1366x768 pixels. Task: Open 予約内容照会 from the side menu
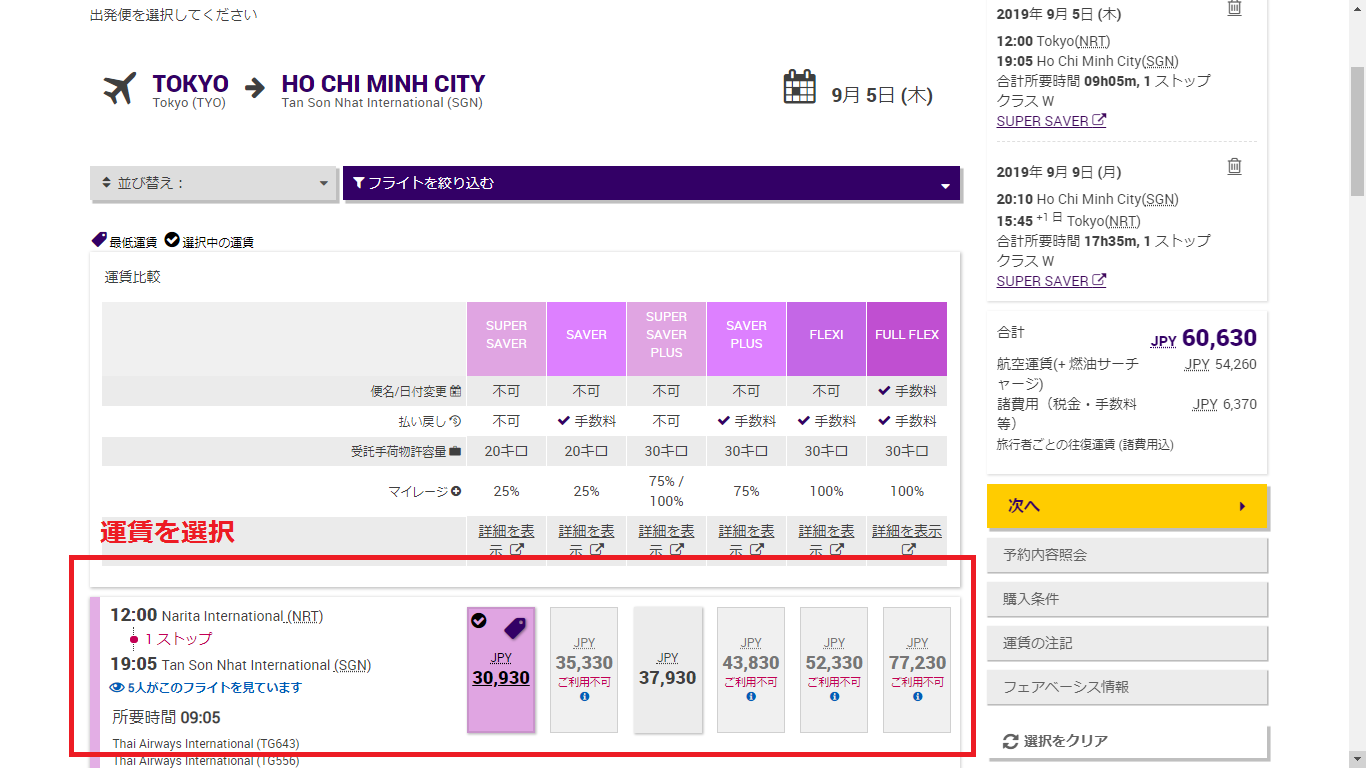pos(1127,555)
